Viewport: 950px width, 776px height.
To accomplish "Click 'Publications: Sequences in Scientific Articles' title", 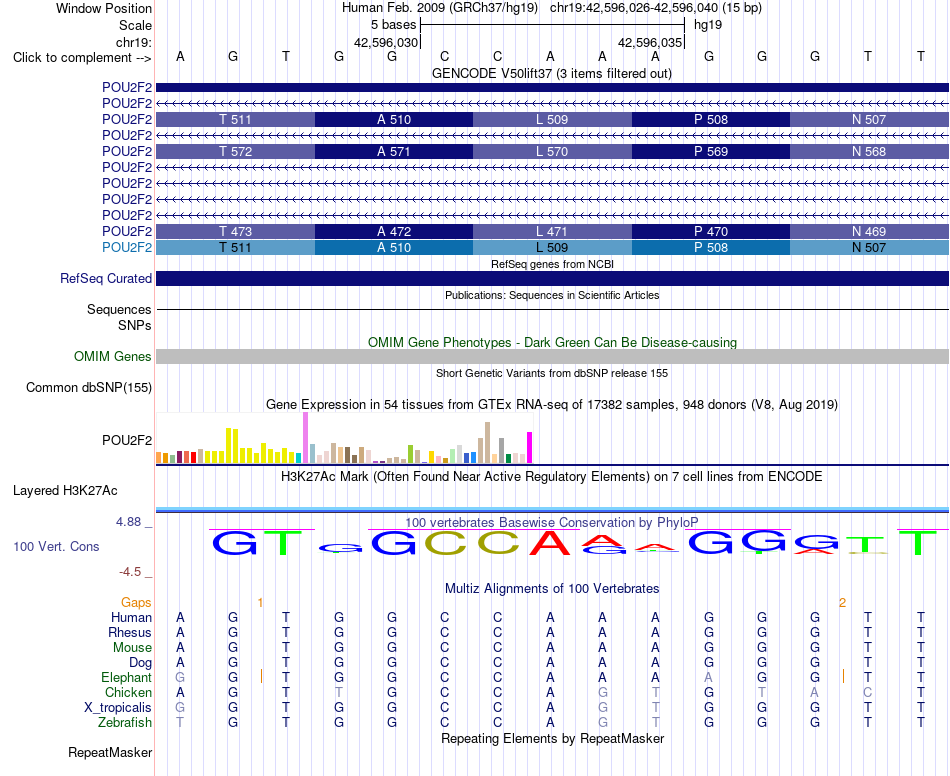I will (552, 295).
